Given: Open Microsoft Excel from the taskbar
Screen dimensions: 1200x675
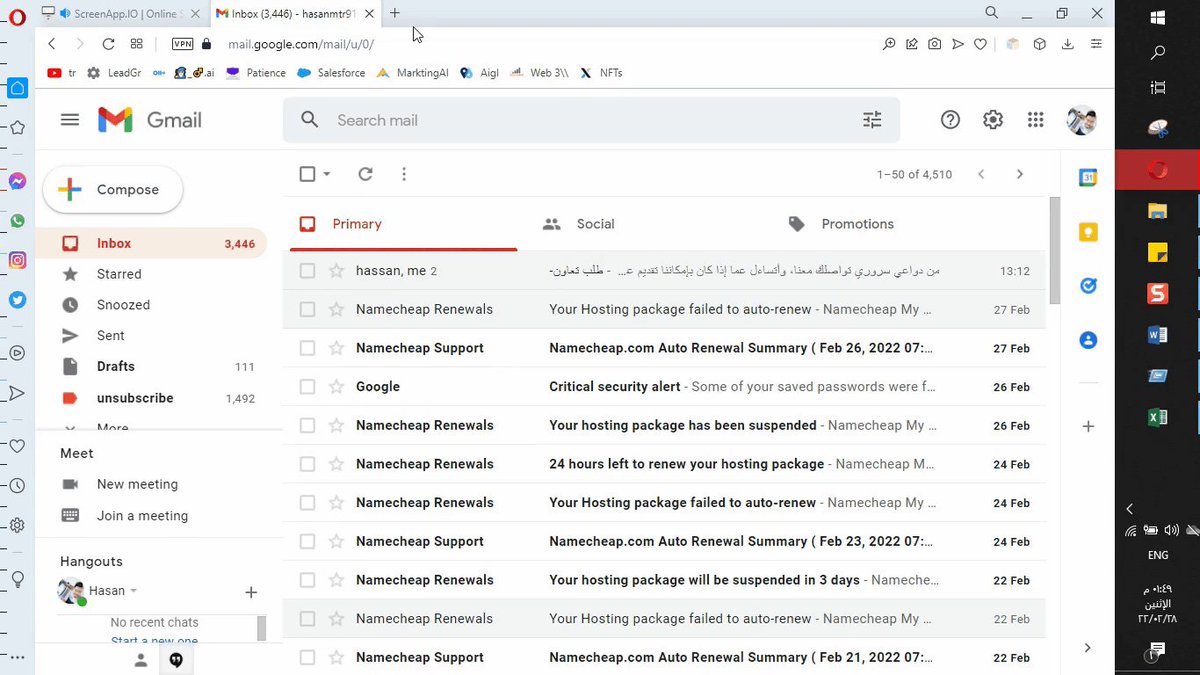Looking at the screenshot, I should [1158, 417].
